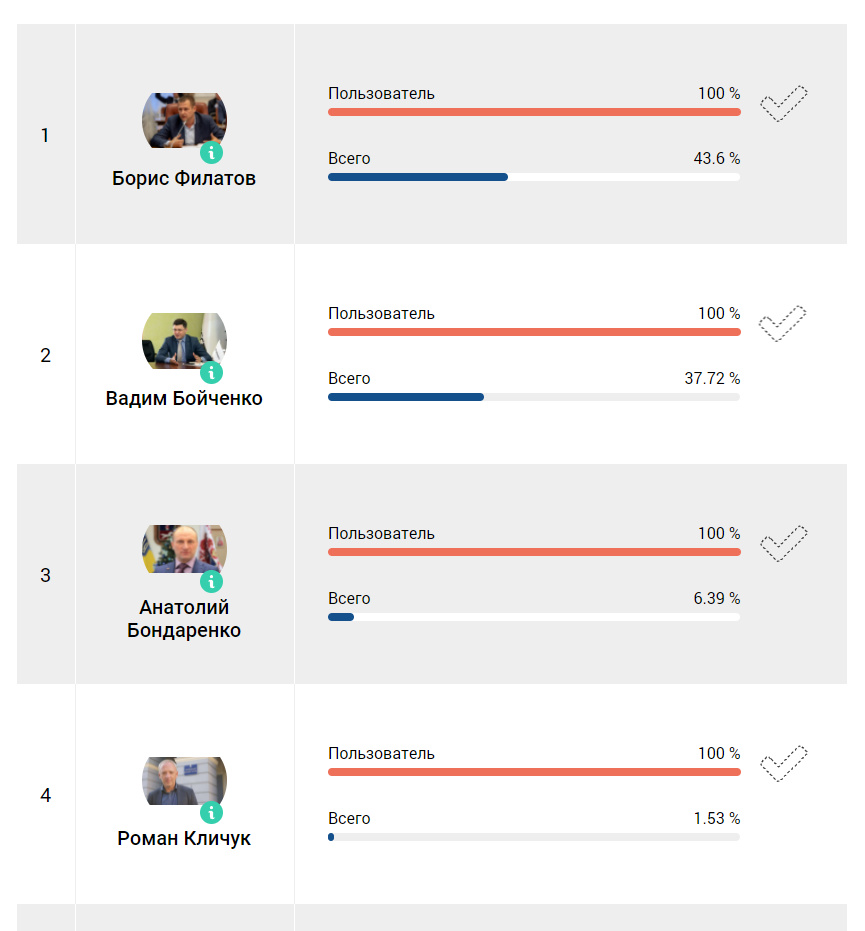Open Борис Филатов profile photo
The image size is (865, 931).
pyautogui.click(x=184, y=120)
